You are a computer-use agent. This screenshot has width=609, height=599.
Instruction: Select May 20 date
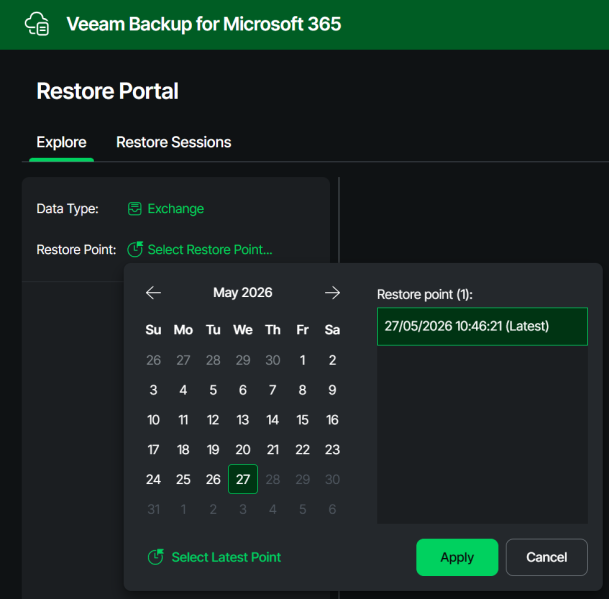click(243, 449)
